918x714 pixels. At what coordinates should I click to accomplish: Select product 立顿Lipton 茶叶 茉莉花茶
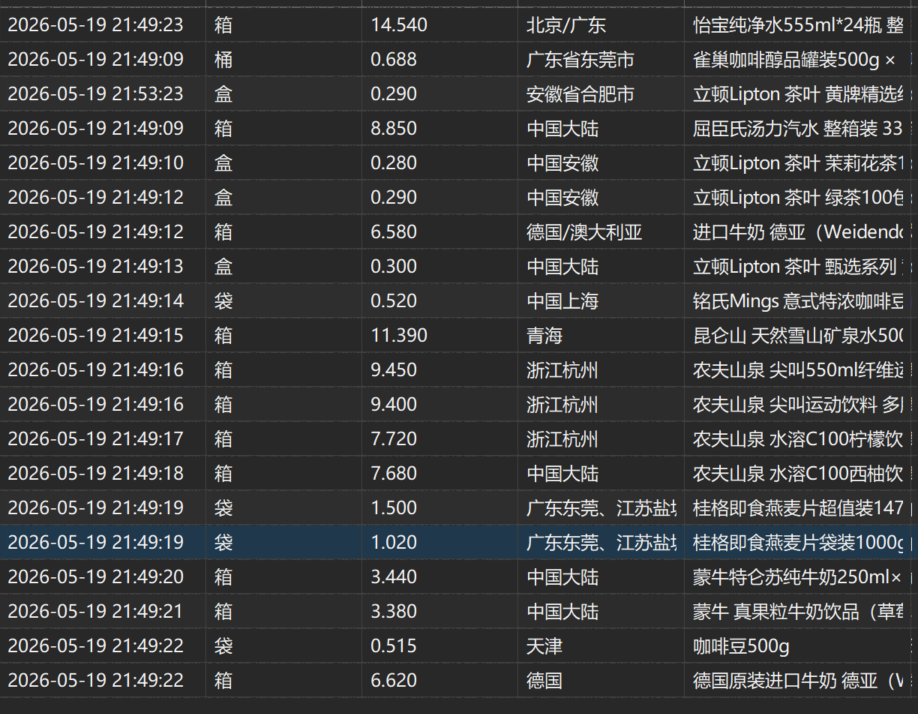798,163
